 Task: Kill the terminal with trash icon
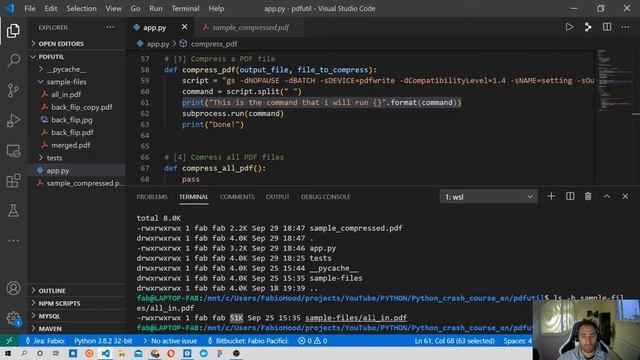click(588, 197)
